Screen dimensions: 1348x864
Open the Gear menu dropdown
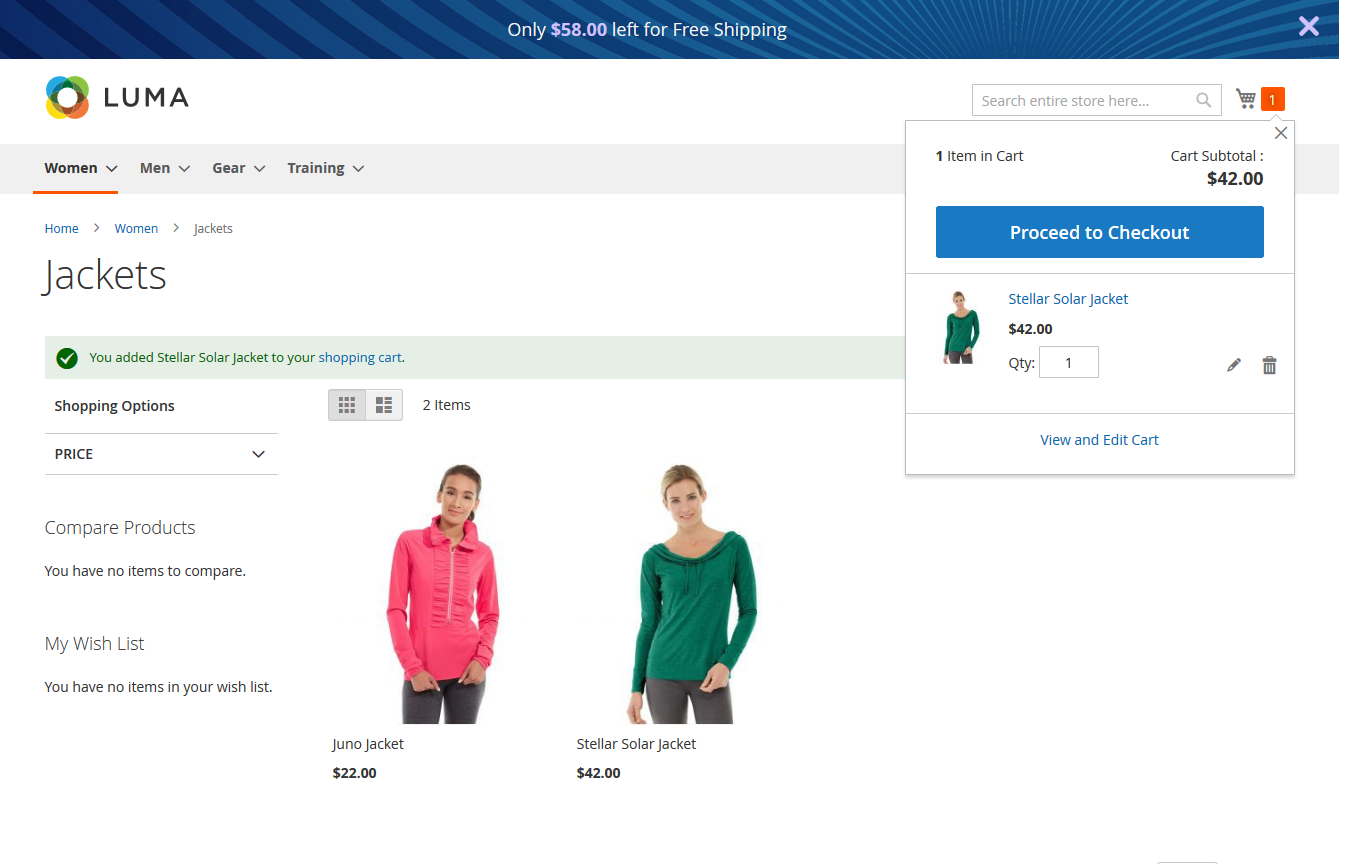[x=238, y=168]
